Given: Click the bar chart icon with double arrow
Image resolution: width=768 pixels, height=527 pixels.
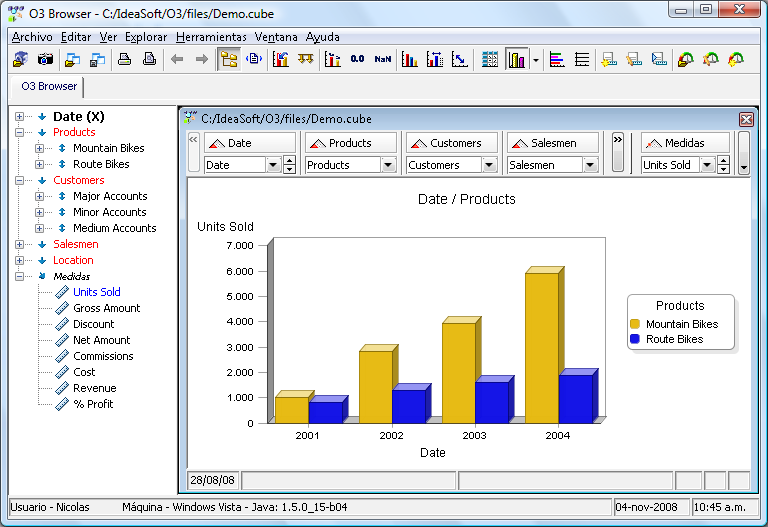Looking at the screenshot, I should click(434, 59).
